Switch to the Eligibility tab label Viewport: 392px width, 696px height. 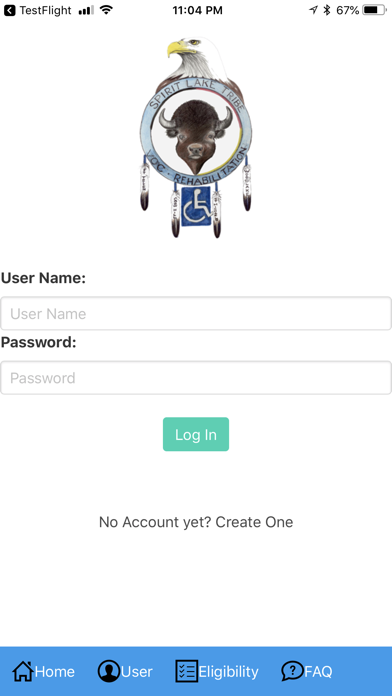point(228,672)
